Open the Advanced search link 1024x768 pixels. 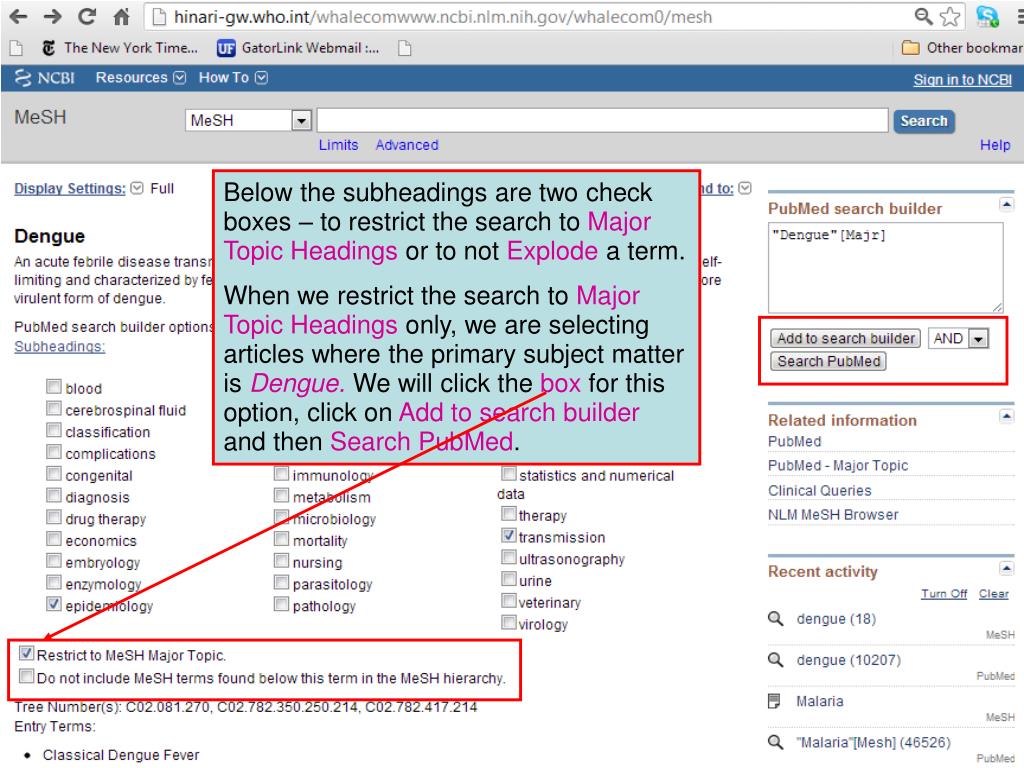[407, 145]
